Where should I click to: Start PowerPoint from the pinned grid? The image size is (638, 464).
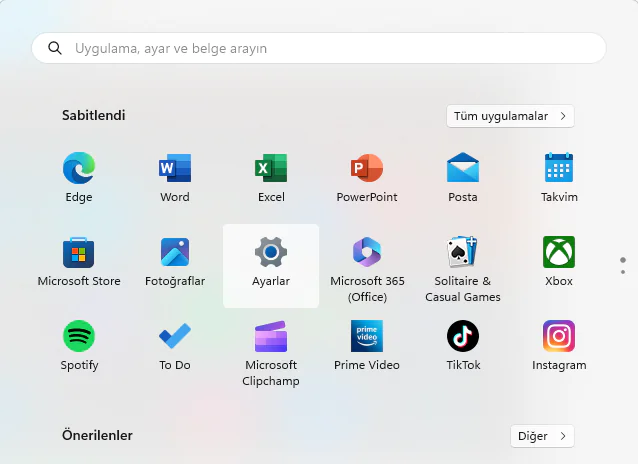coord(367,169)
